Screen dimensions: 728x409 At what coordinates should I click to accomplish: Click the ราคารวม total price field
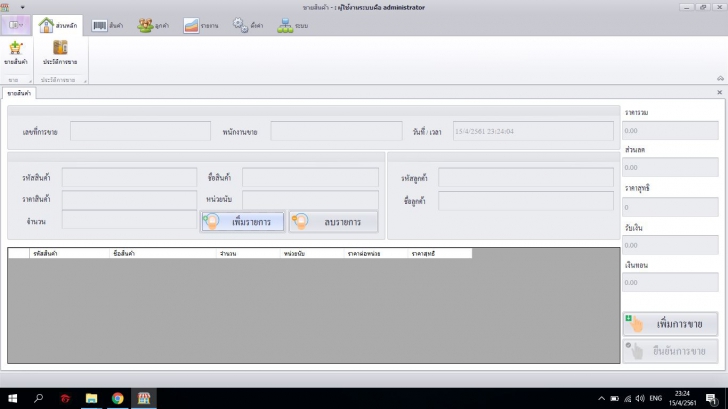pyautogui.click(x=670, y=130)
